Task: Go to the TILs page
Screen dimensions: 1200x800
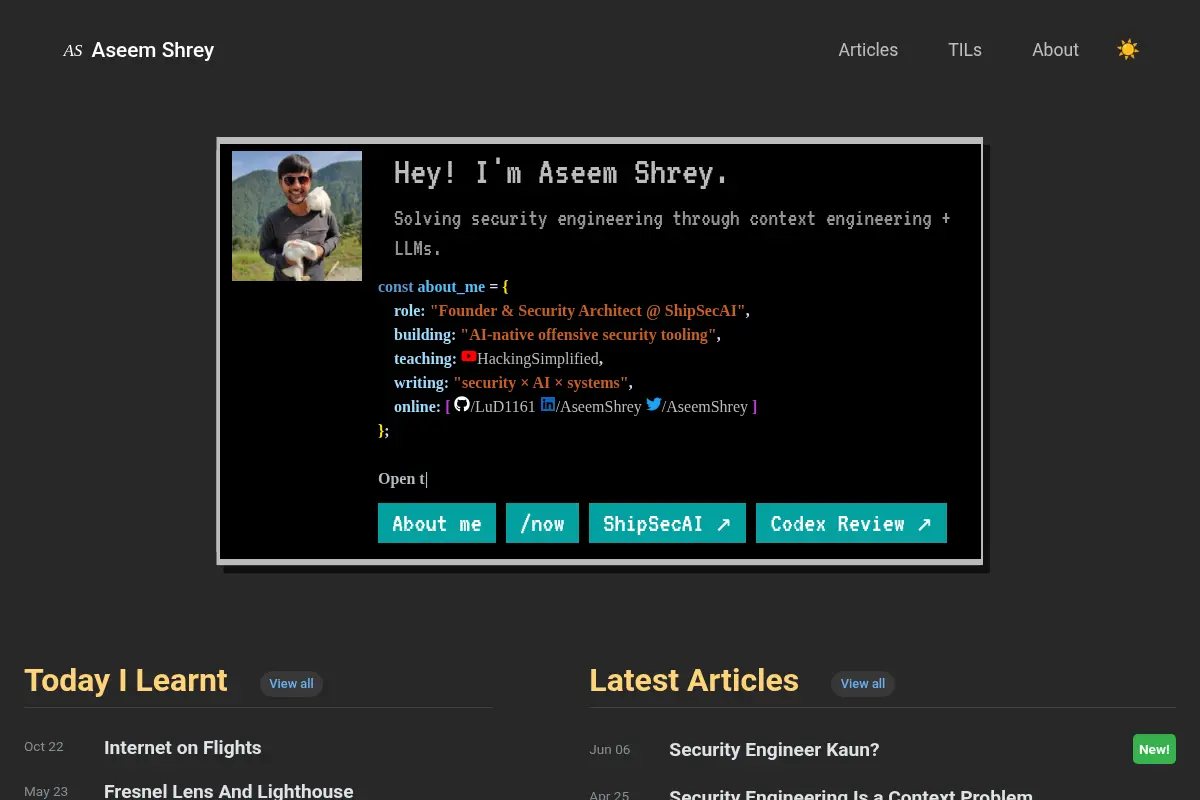Action: pyautogui.click(x=965, y=50)
